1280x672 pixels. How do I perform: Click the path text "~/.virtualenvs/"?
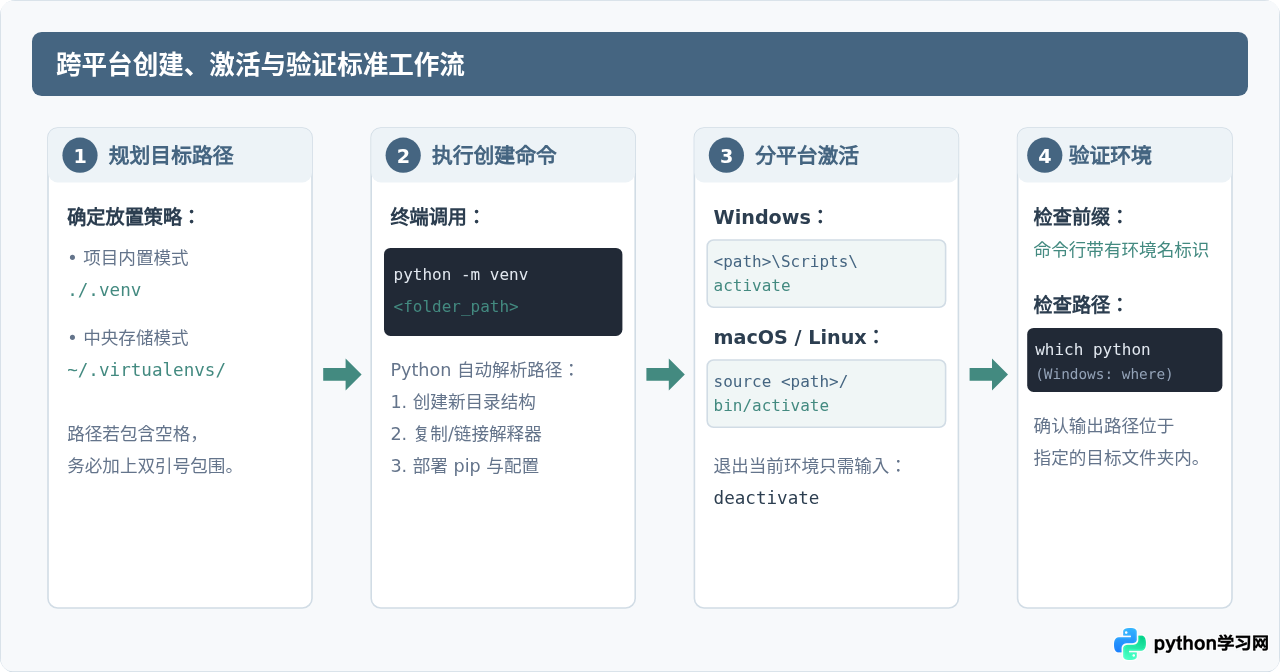147,370
